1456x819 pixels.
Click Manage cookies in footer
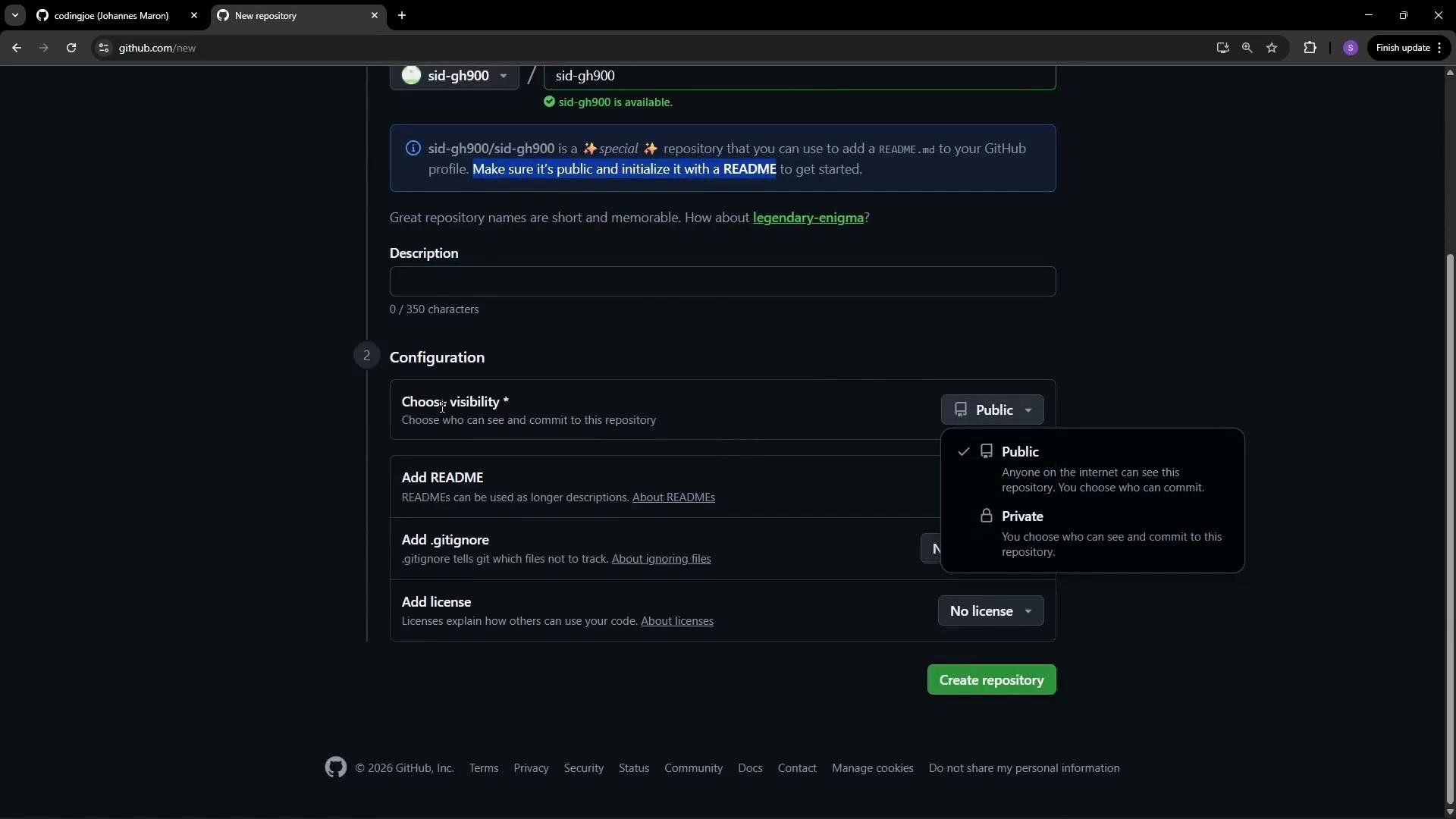(x=873, y=768)
